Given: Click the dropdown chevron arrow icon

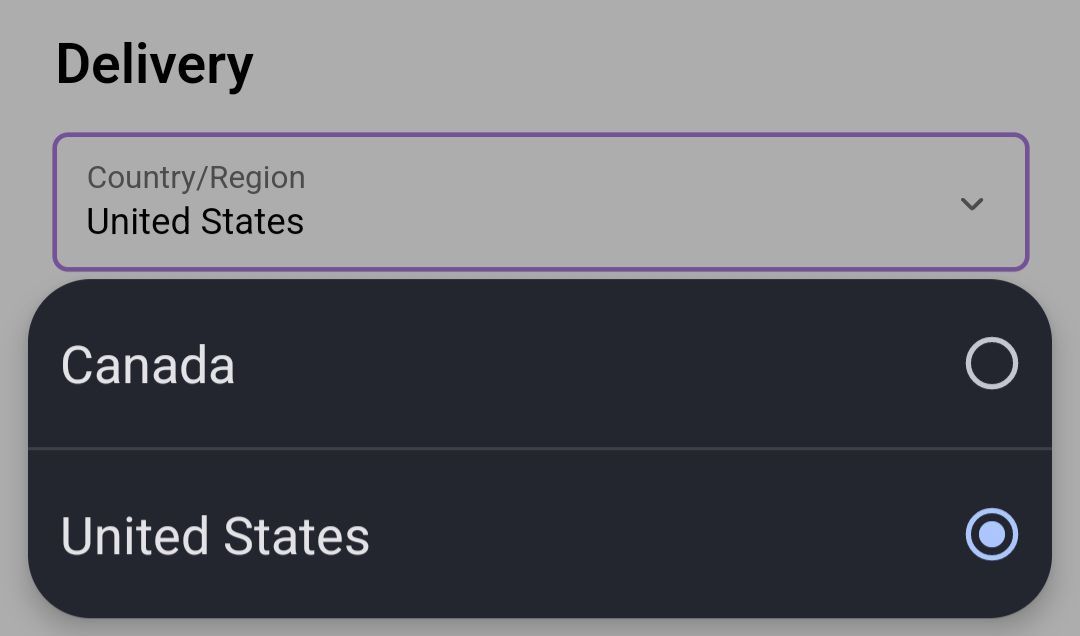Looking at the screenshot, I should 971,204.
